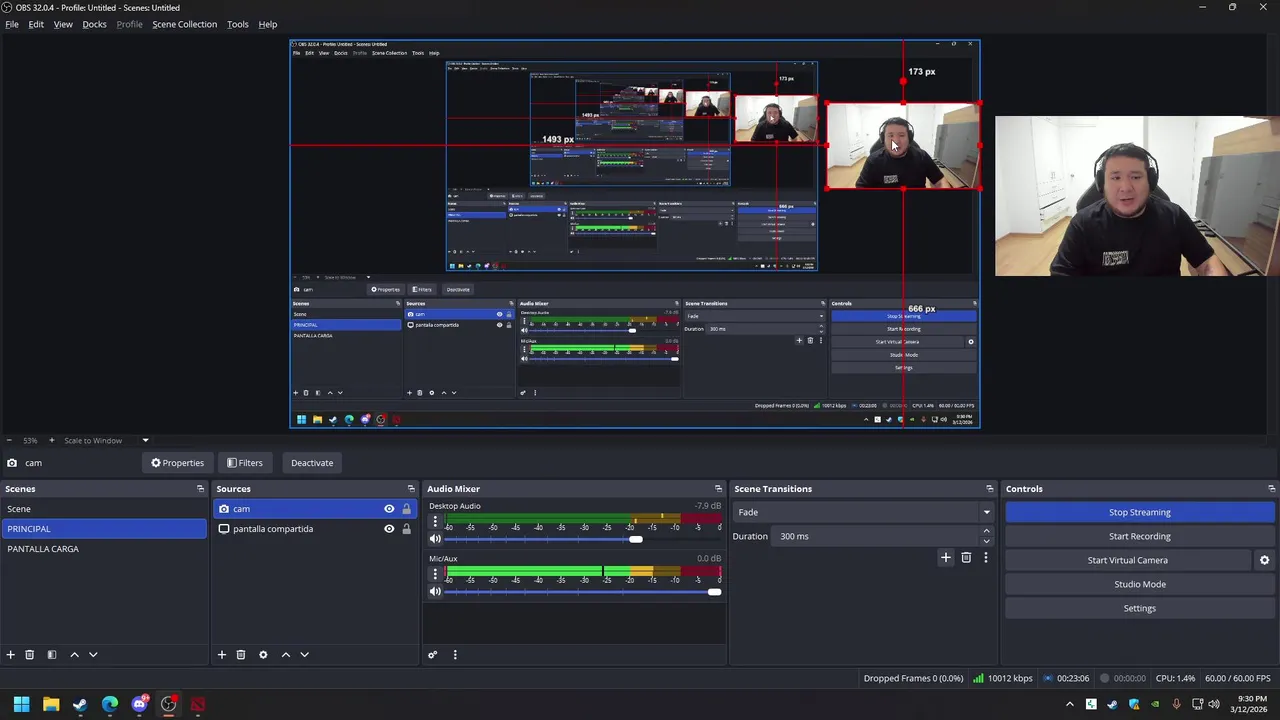Decrease transition duration stepper down arrow
Screen dimensions: 1280x720
coord(987,541)
